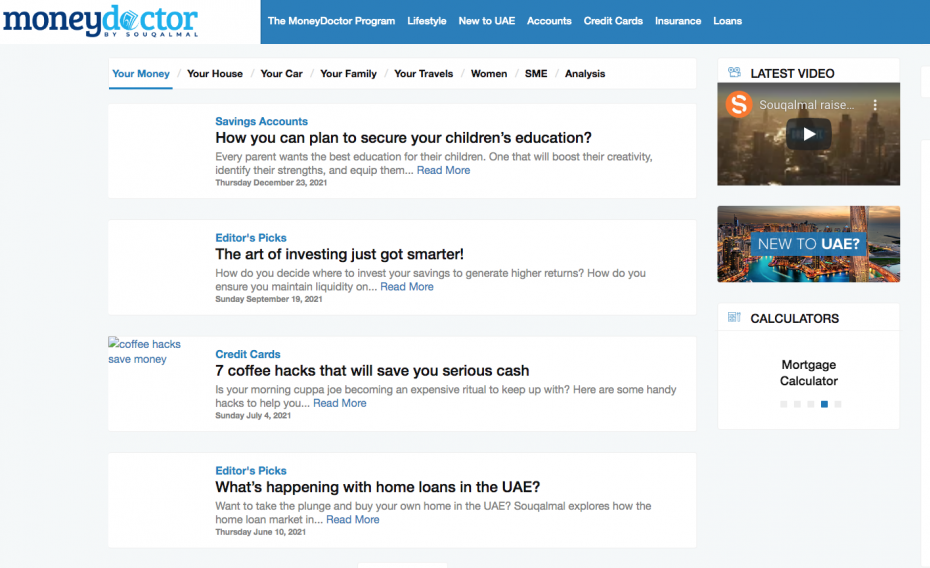
Task: Open the Credit Cards nav menu
Action: point(613,21)
